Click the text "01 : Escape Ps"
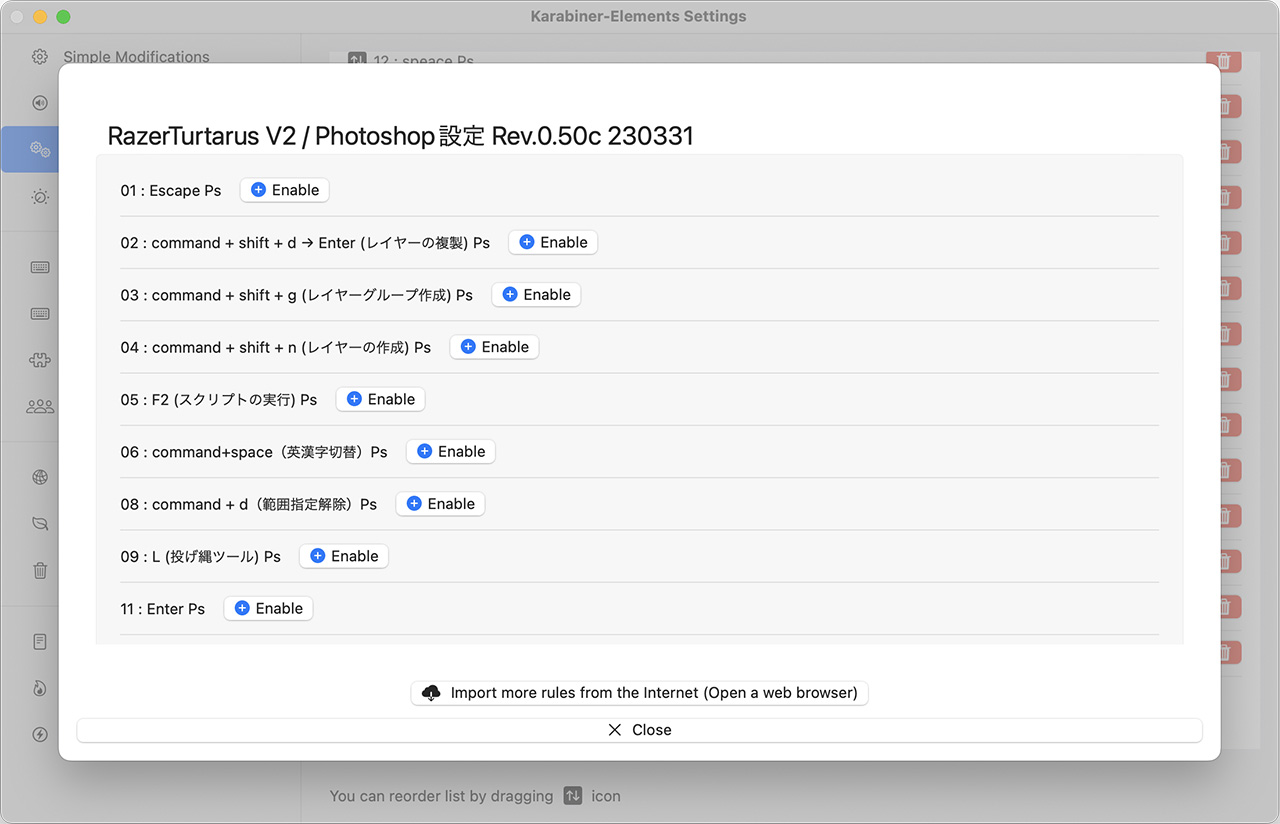 (171, 190)
